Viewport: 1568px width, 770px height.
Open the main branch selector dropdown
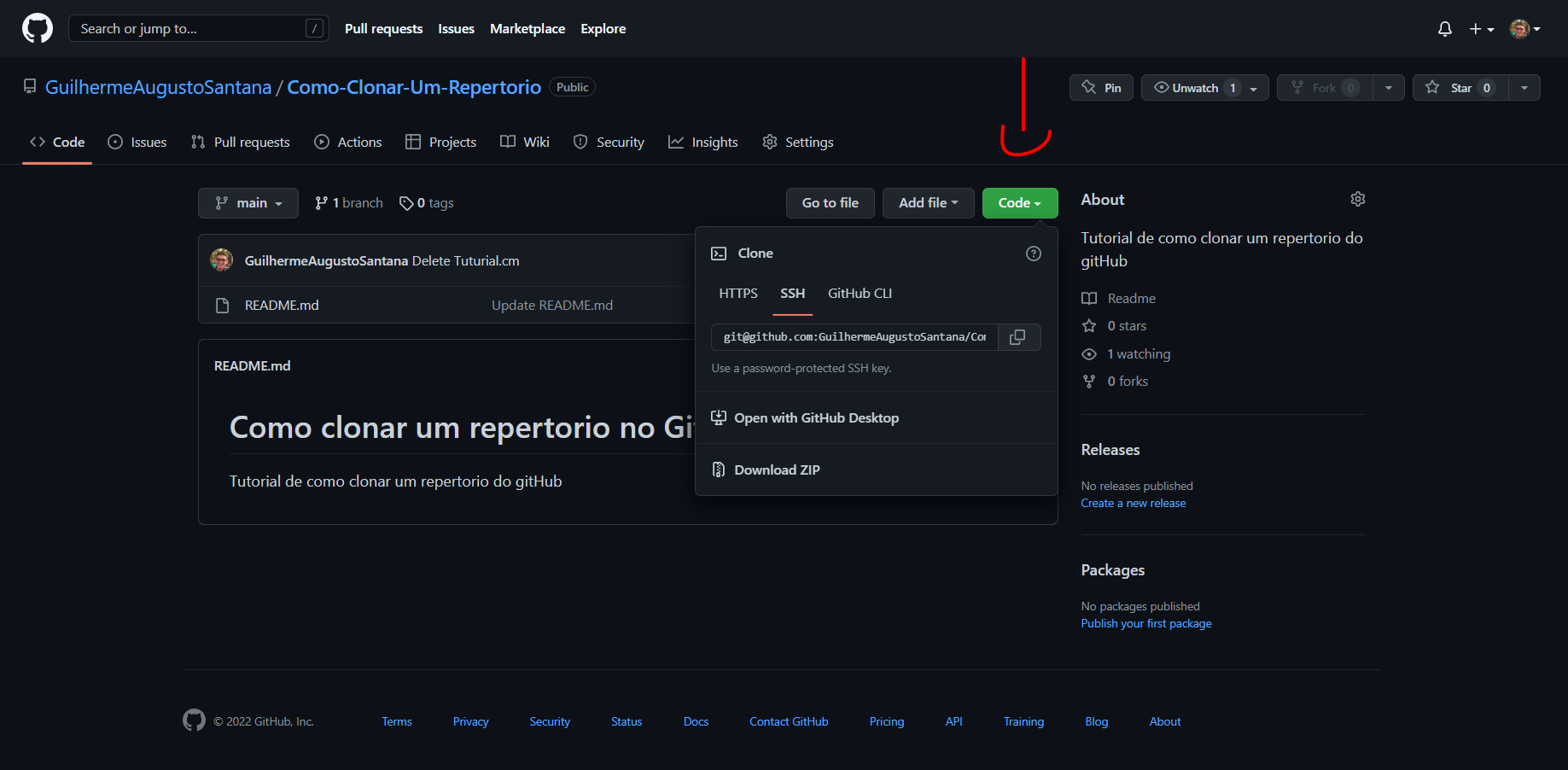pos(248,202)
